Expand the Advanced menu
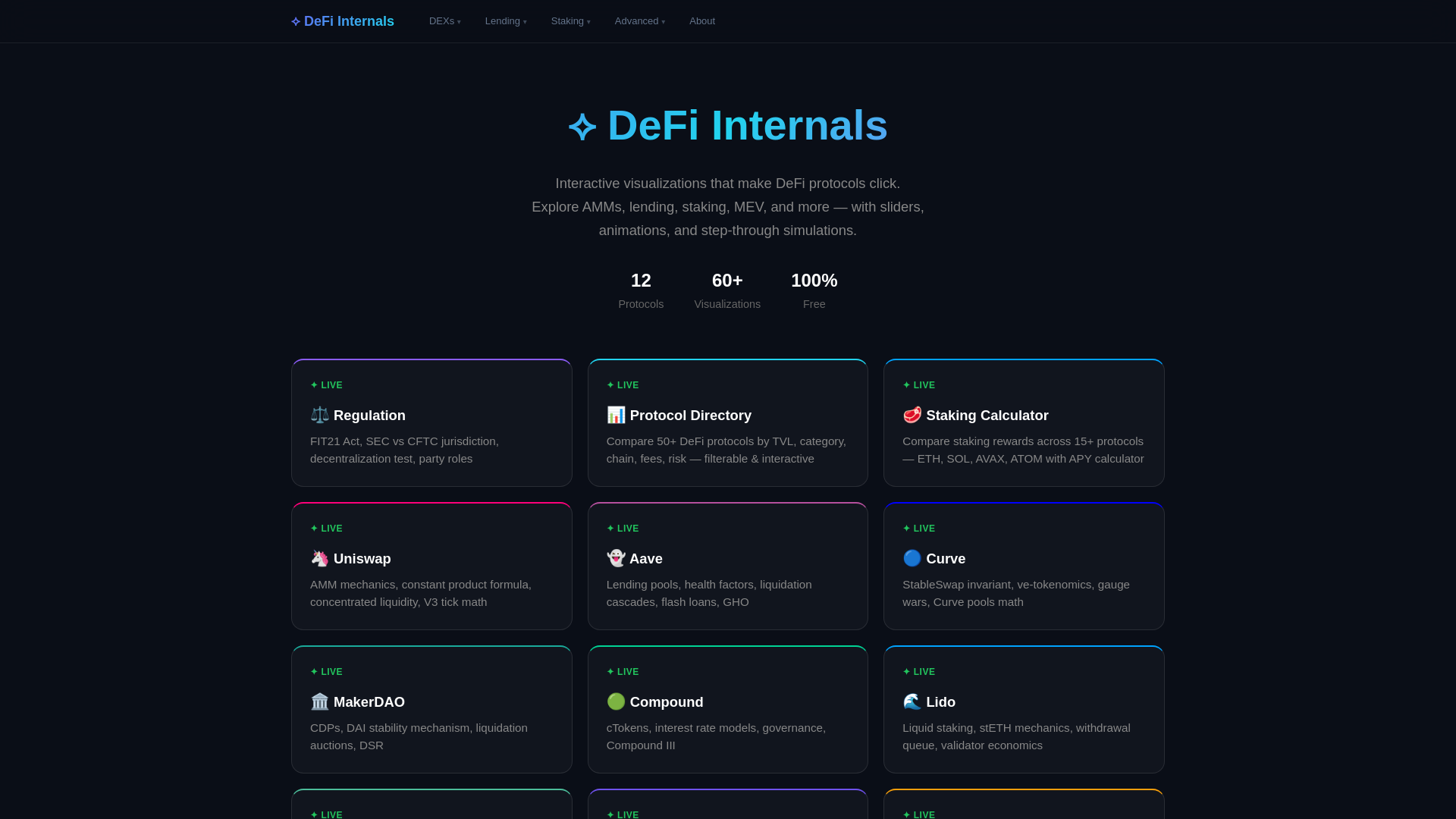Viewport: 1456px width, 819px height. [639, 21]
